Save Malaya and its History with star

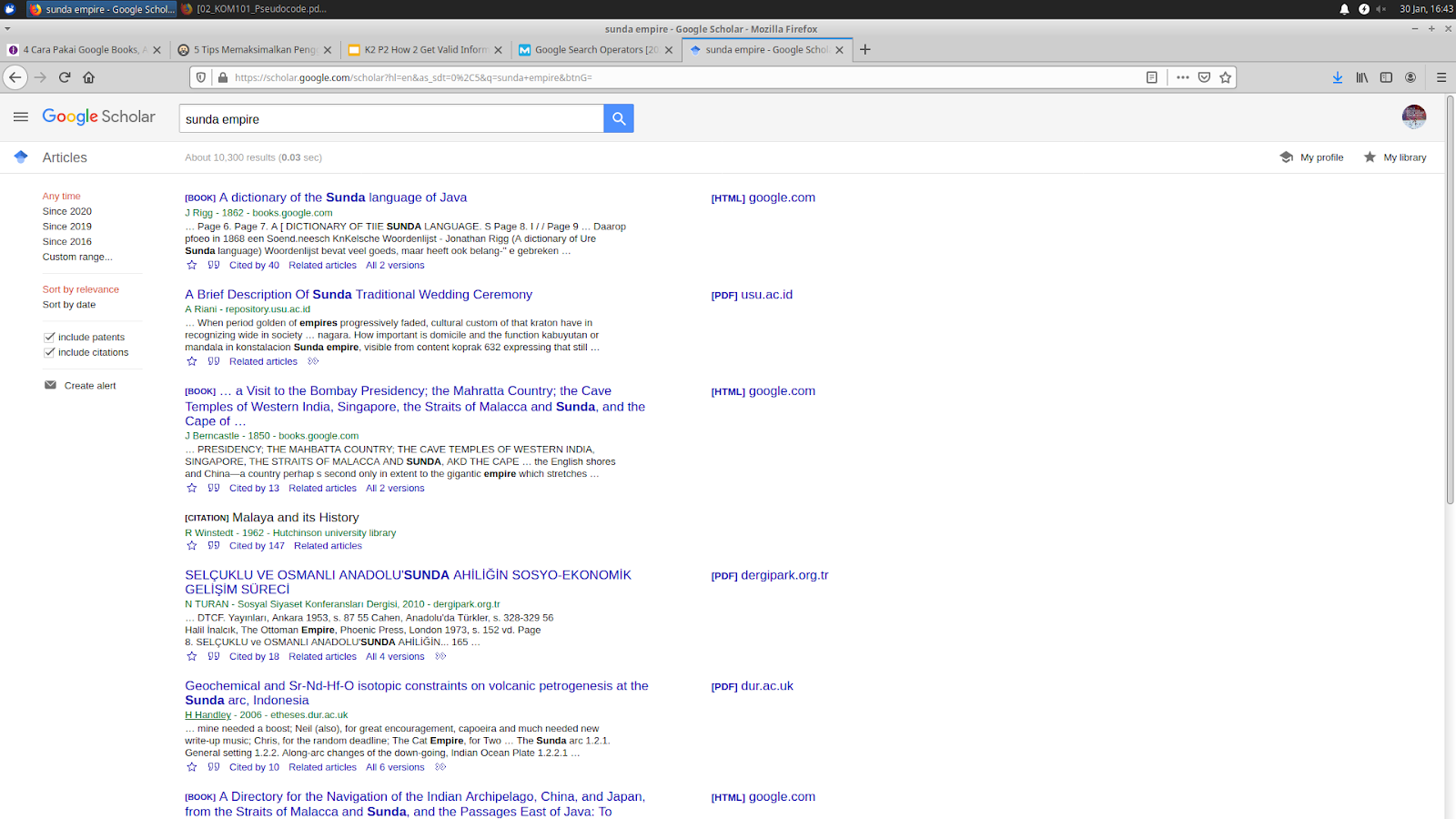coord(191,545)
